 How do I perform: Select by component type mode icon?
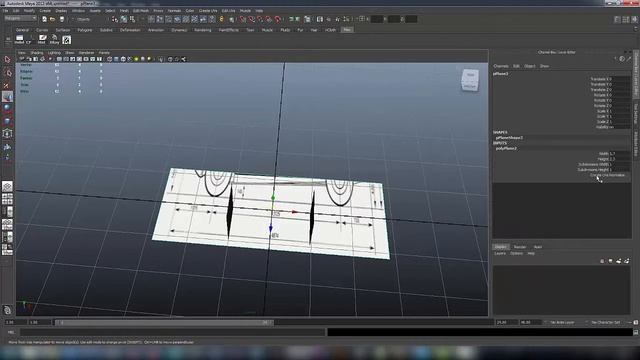click(132, 19)
